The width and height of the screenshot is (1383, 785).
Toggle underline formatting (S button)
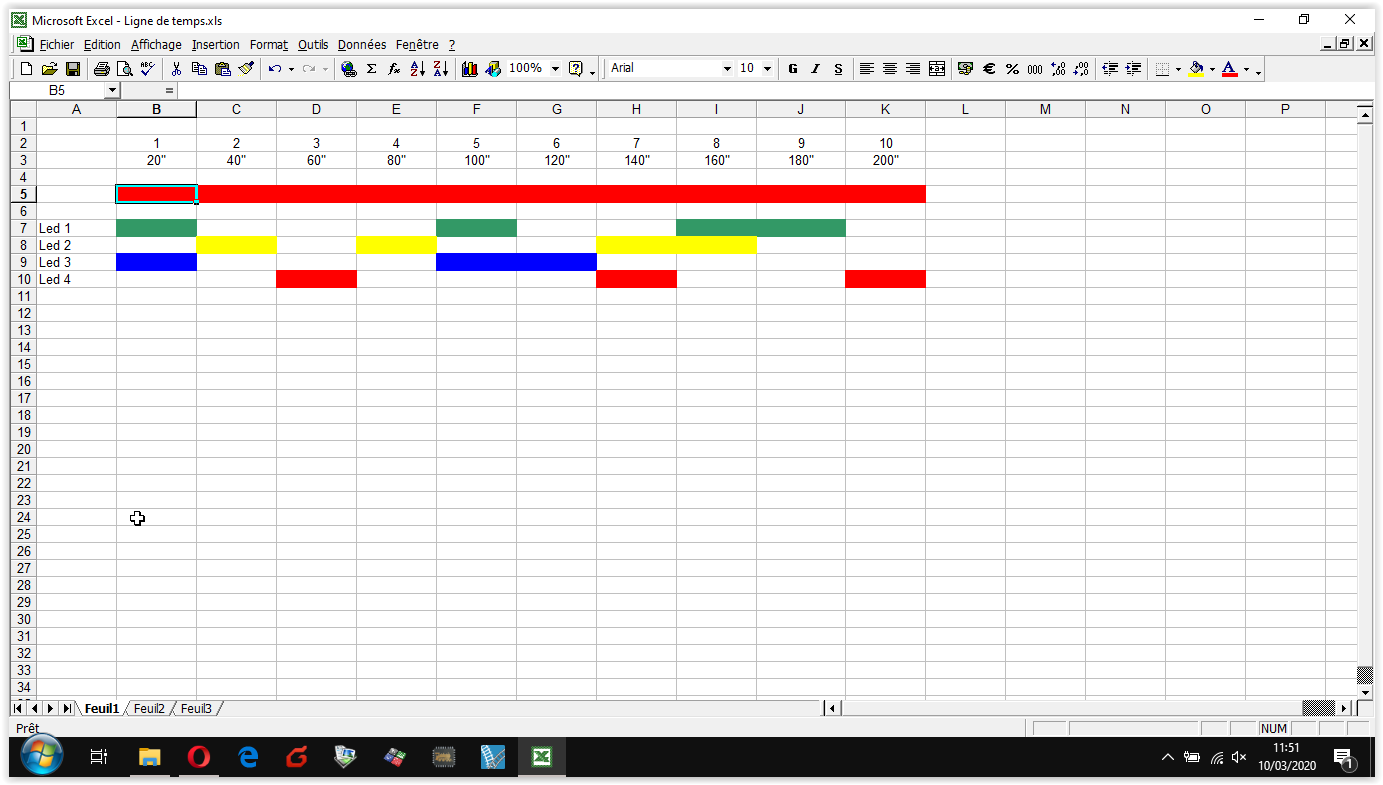838,69
